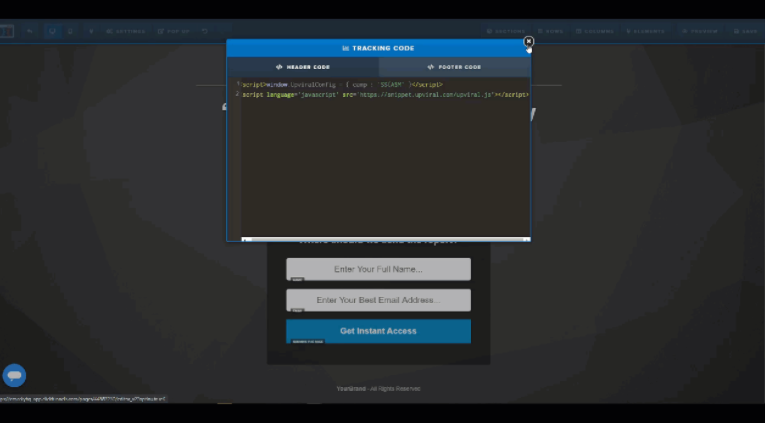Click the ClickFunnels logo in toolbar
Screen dimensions: 765x423
(6, 31)
